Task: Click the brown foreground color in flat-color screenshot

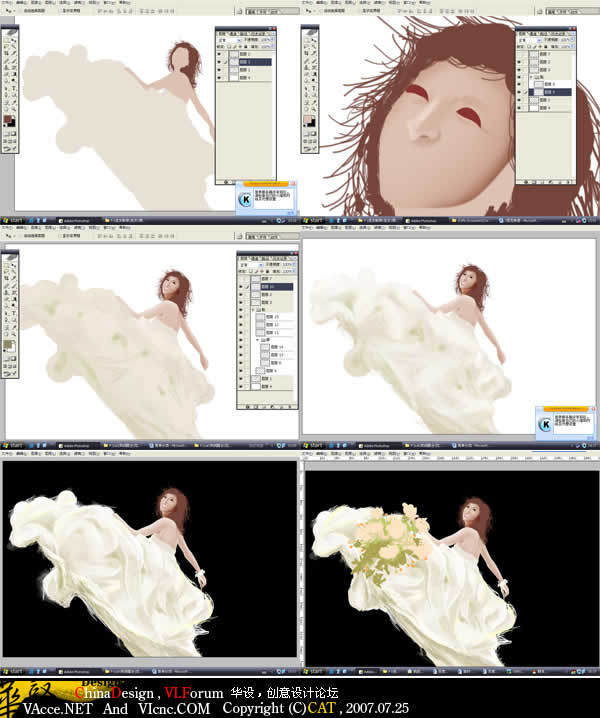Action: pyautogui.click(x=8, y=121)
